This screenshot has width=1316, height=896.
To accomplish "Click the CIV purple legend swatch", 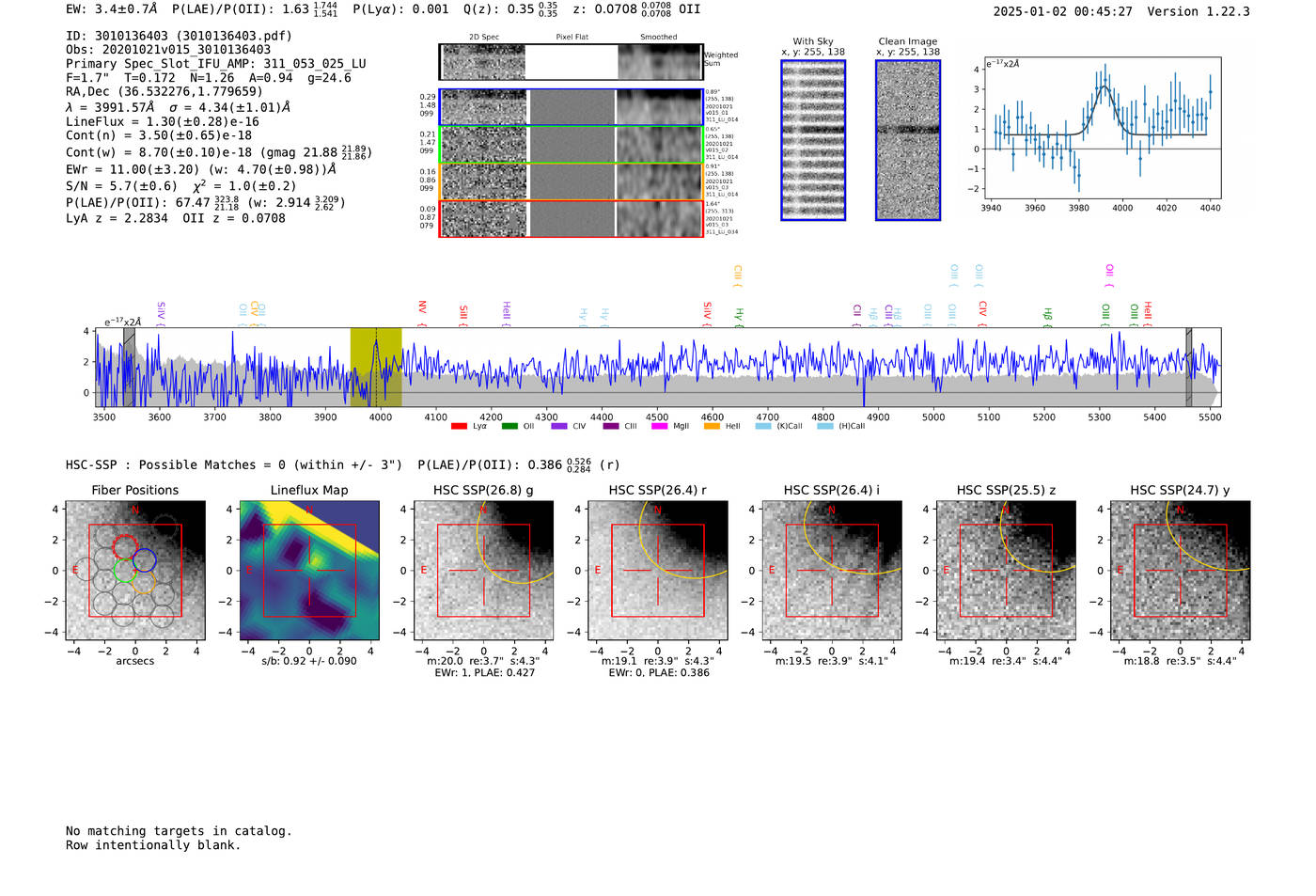I will click(x=559, y=427).
